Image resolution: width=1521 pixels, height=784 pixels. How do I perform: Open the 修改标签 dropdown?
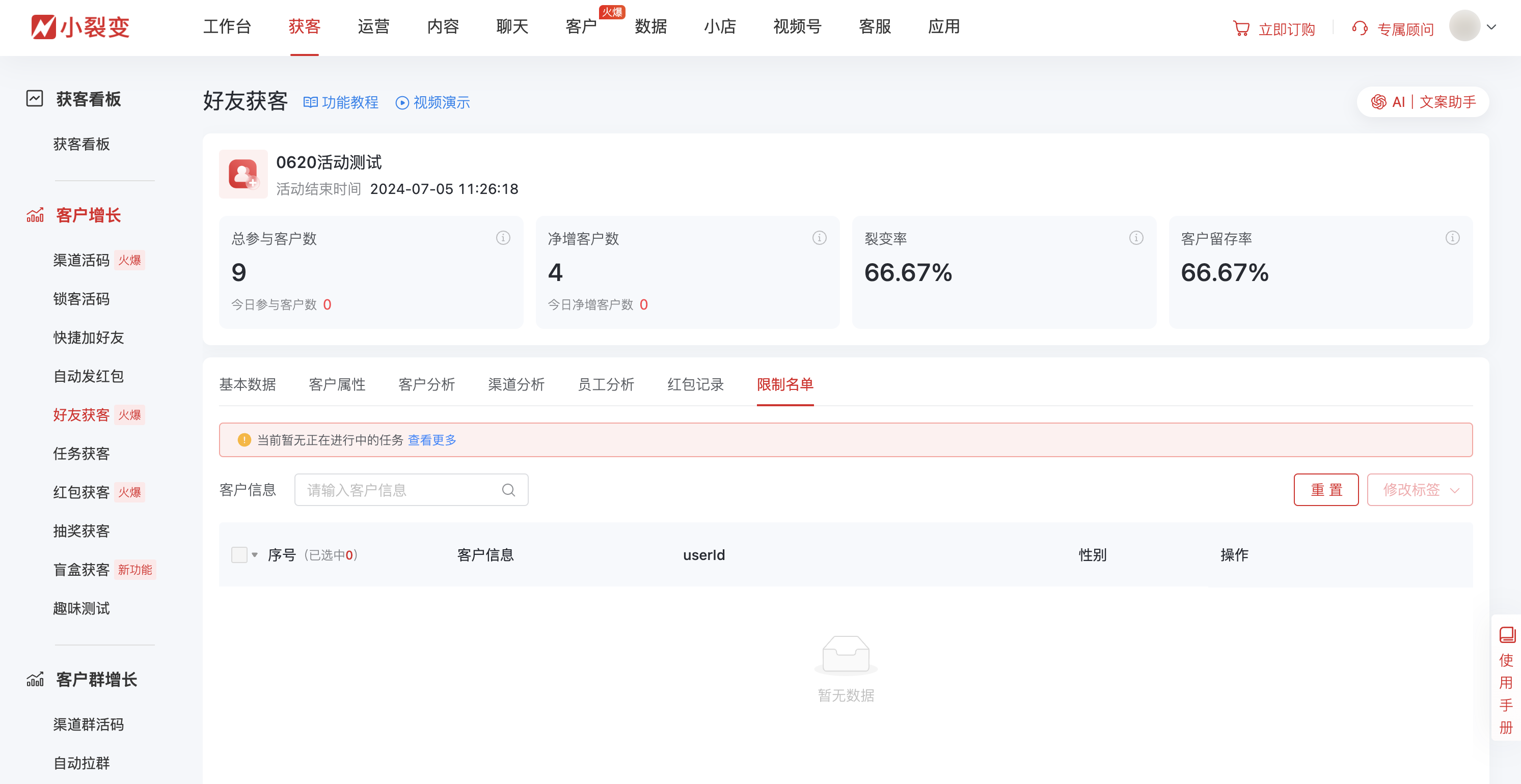(1420, 490)
